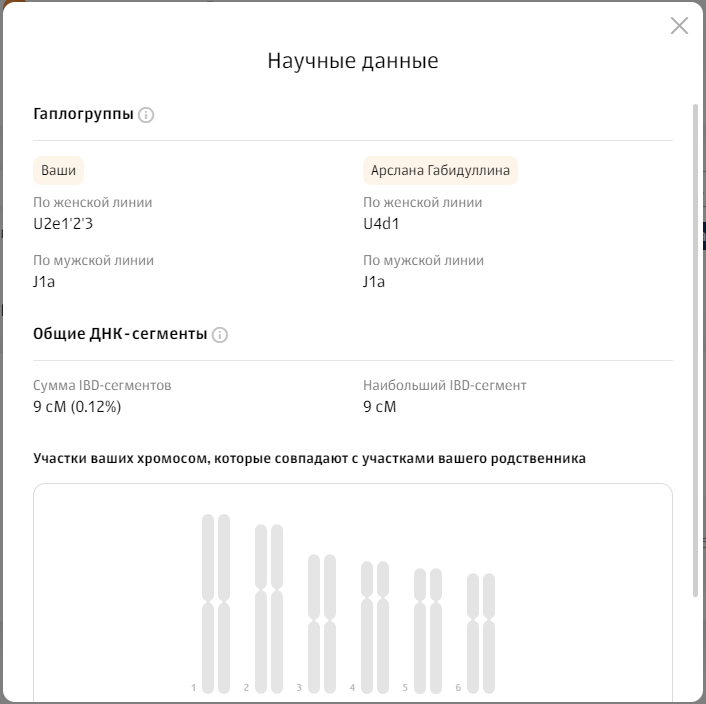The width and height of the screenshot is (706, 704).
Task: Click the chromosome 6 pair
Action: [480, 632]
